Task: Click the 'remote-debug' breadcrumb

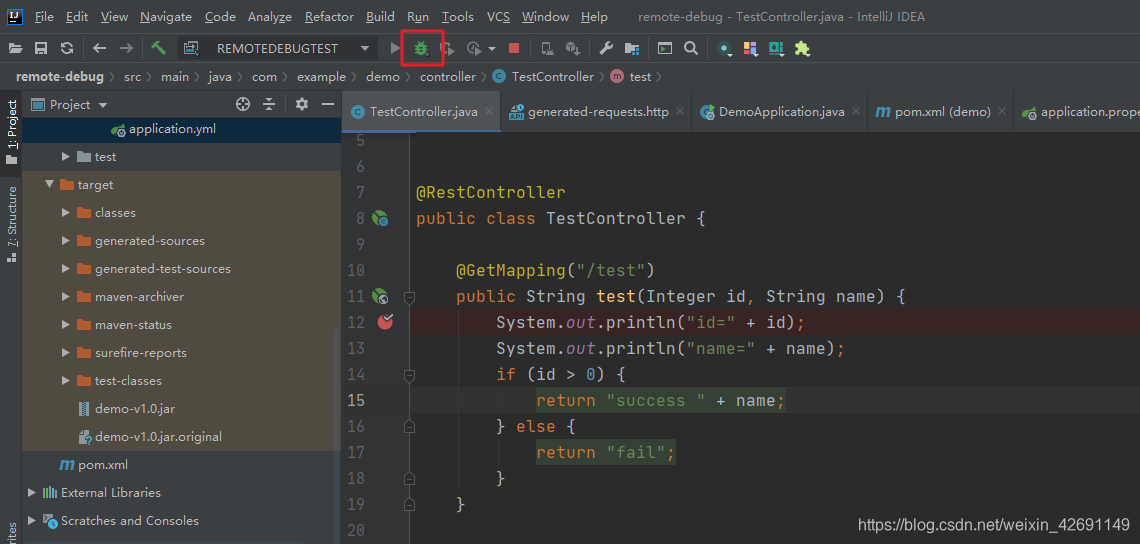Action: (60, 76)
